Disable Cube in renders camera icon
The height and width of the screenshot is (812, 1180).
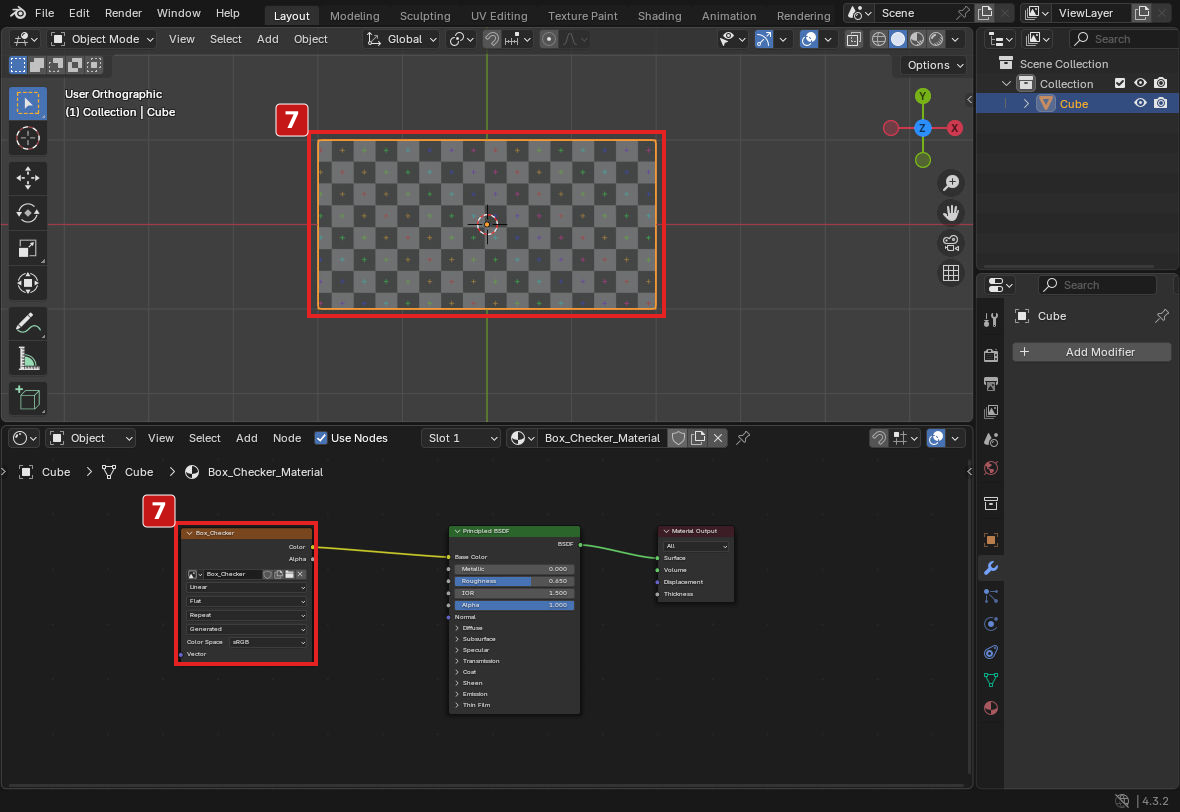pos(1160,104)
